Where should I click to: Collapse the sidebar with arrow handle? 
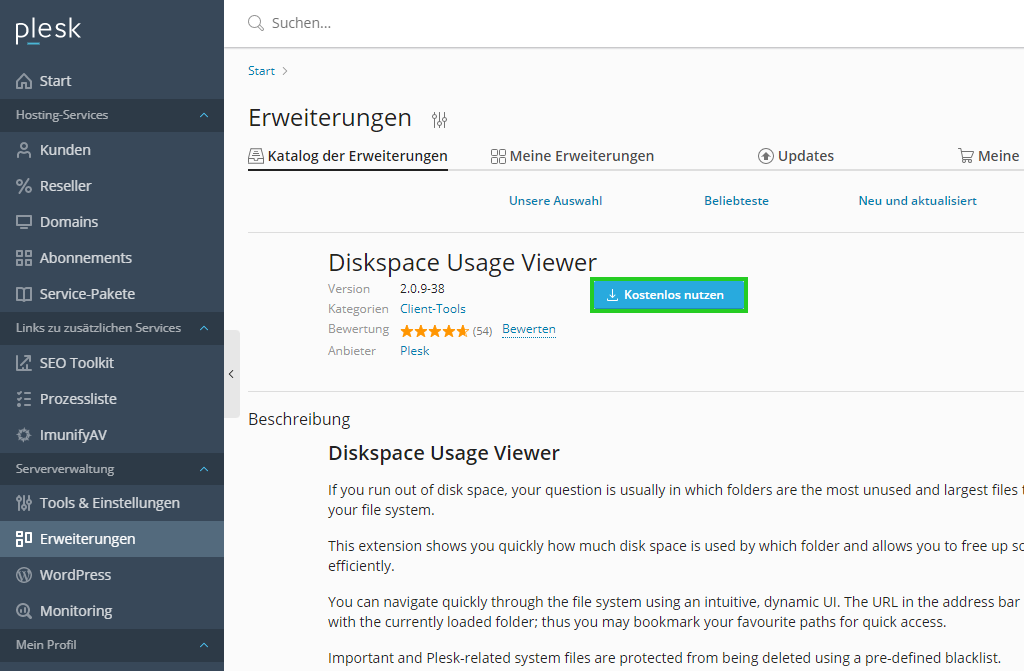232,374
